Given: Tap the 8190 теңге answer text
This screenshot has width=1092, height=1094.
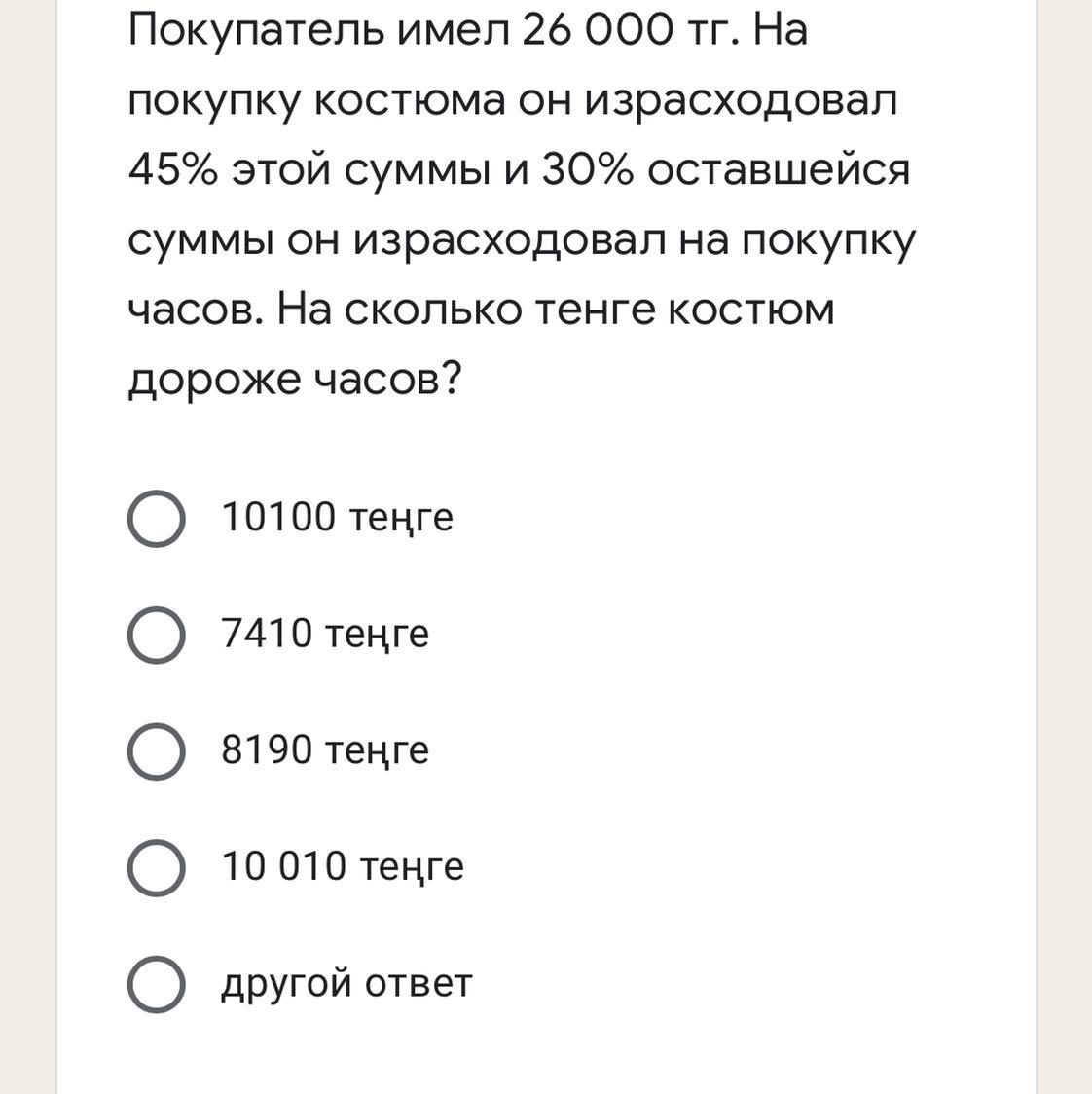Looking at the screenshot, I should click(x=325, y=751).
